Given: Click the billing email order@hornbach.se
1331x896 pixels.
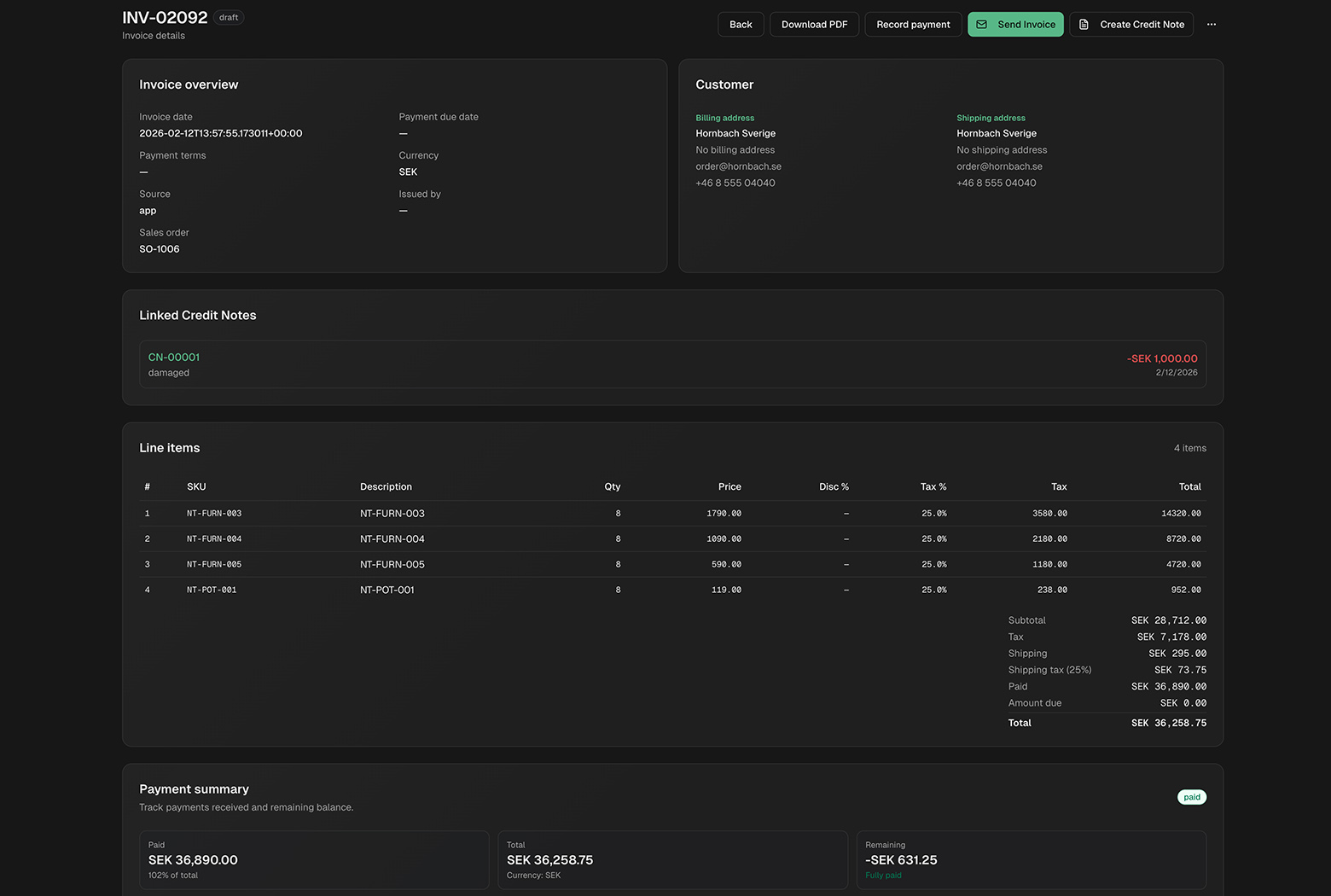Looking at the screenshot, I should point(738,166).
